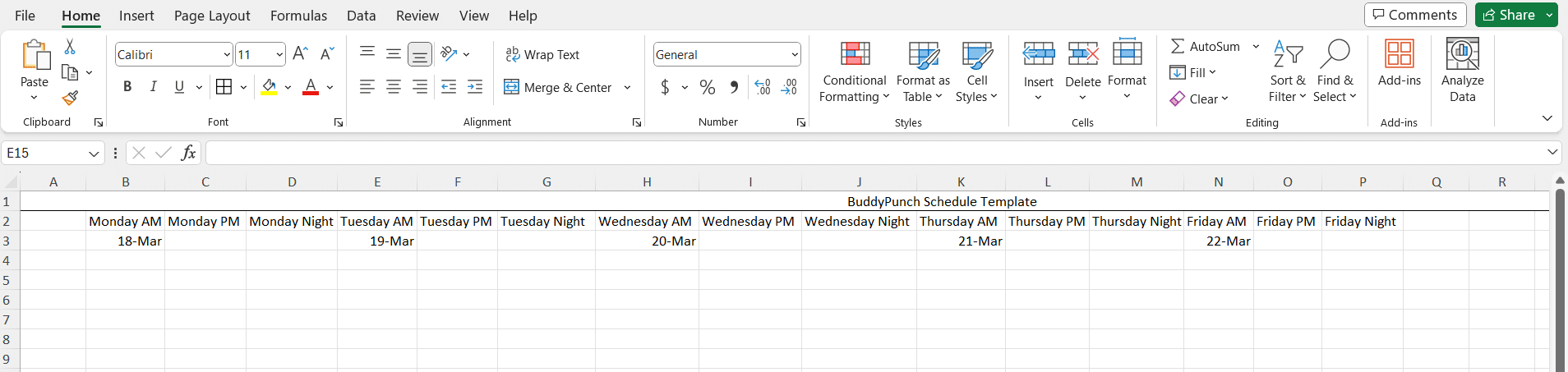The height and width of the screenshot is (372, 1568).
Task: Select the Format Painter brush
Action: (x=70, y=98)
